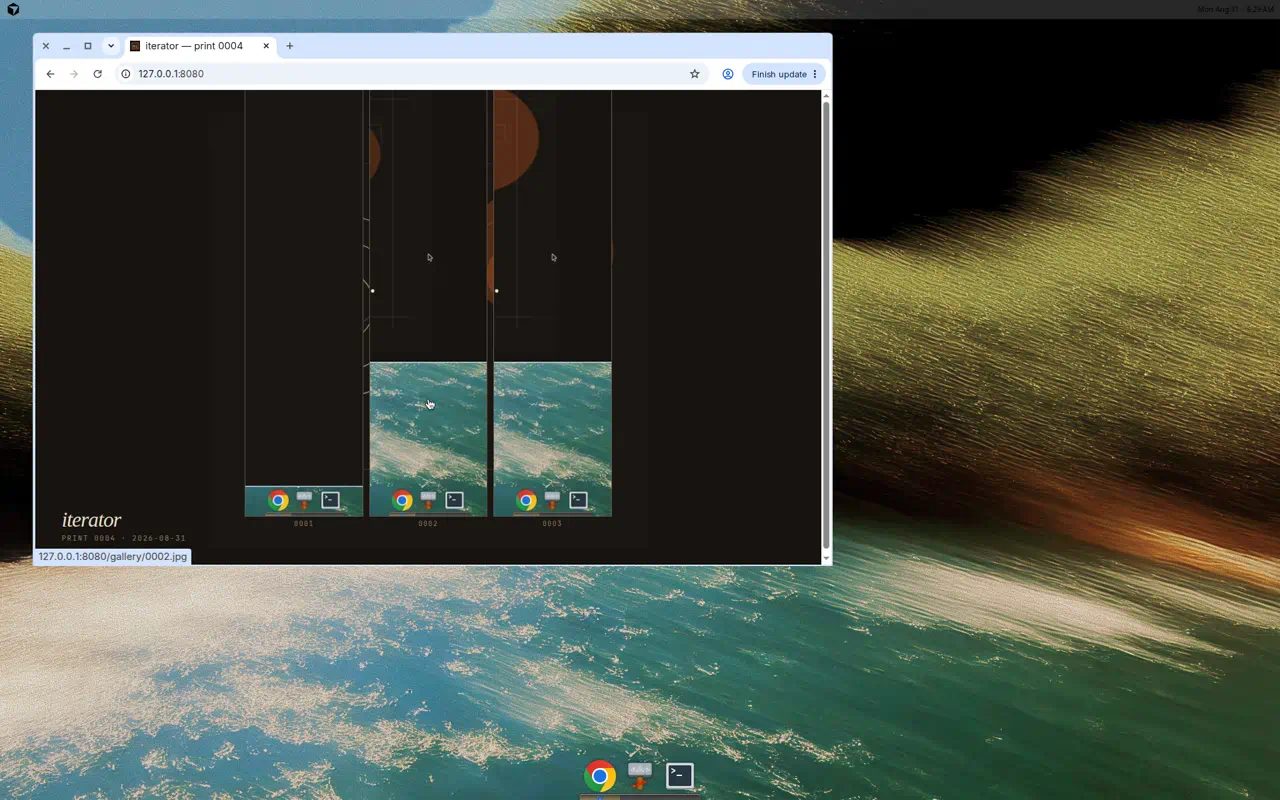Close the iterator — print 0004 tab
The image size is (1280, 800).
click(266, 46)
